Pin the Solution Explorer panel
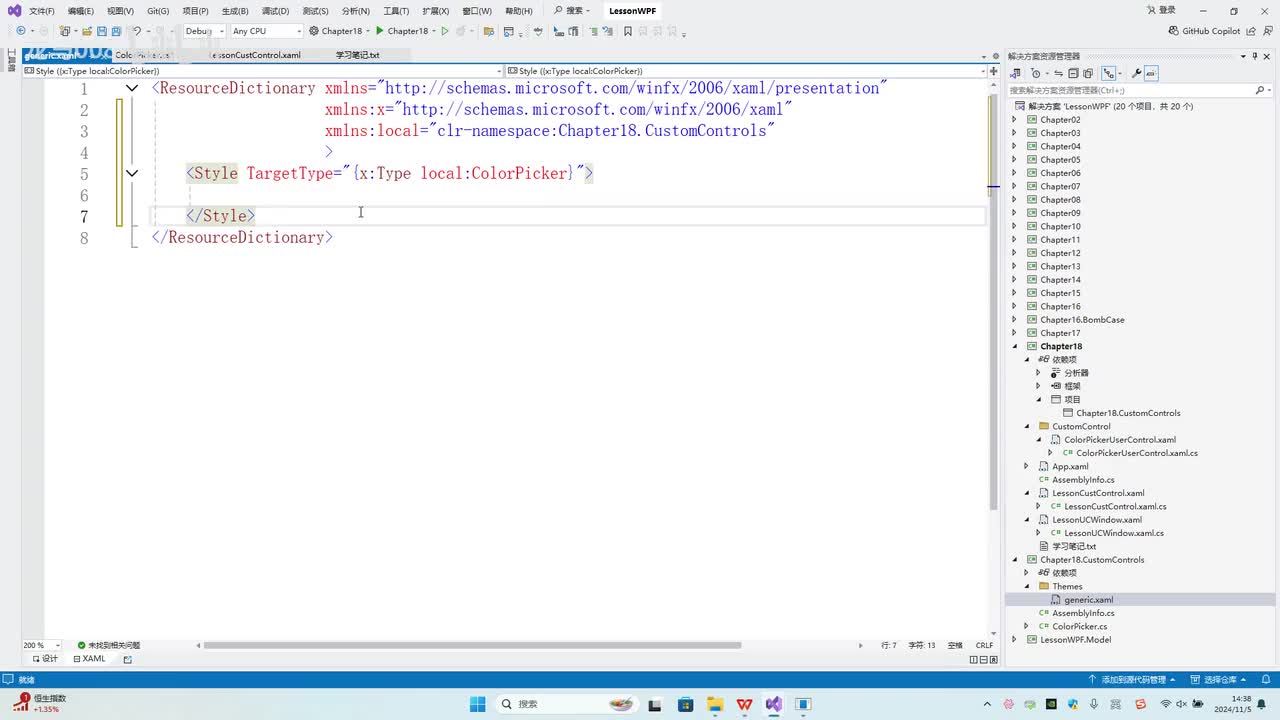The width and height of the screenshot is (1280, 720). click(1255, 56)
